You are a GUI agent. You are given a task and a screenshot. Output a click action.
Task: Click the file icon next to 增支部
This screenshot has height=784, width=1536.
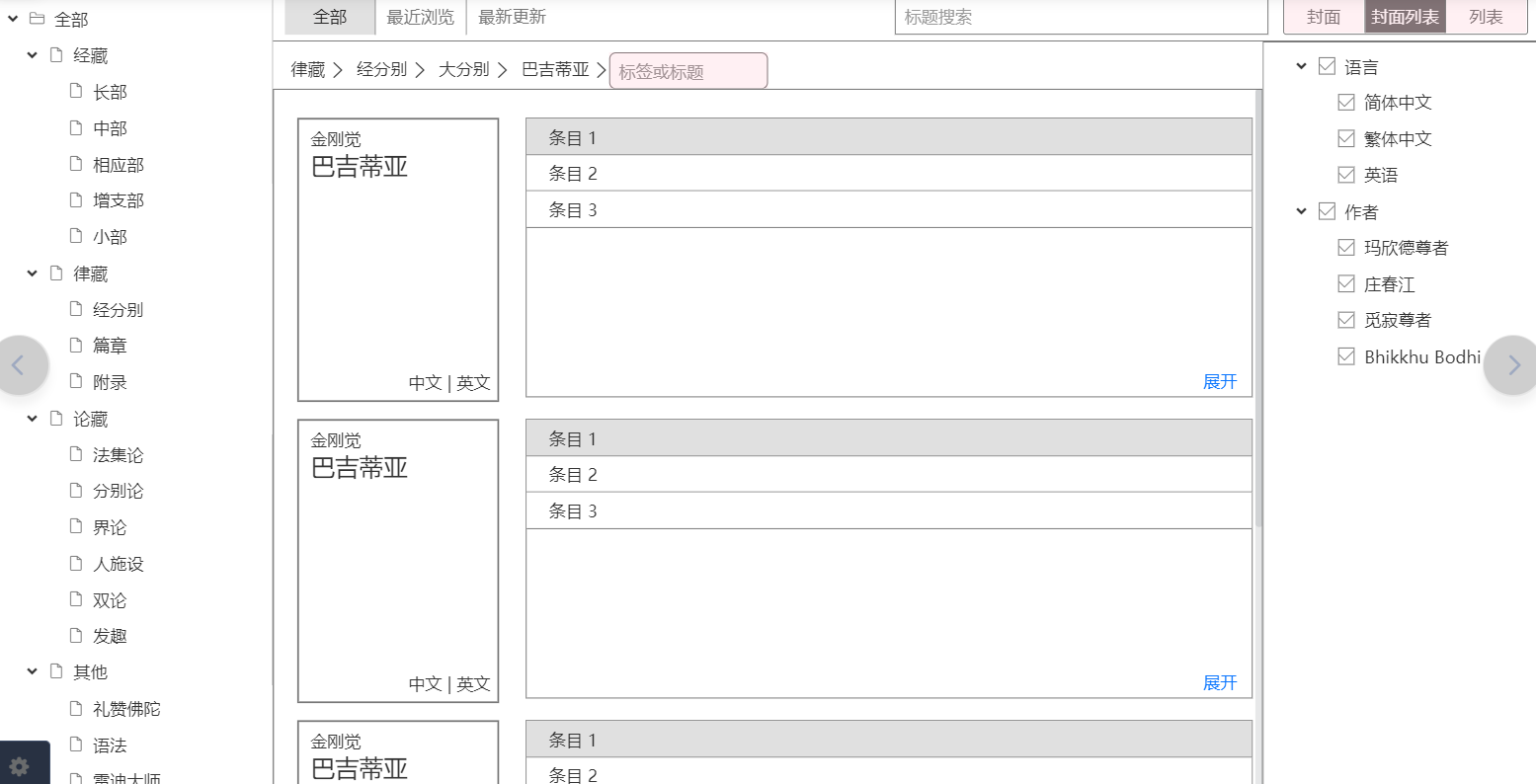click(76, 199)
